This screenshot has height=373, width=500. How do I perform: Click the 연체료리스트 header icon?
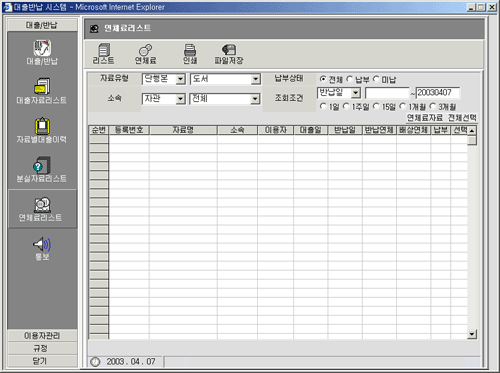tap(94, 29)
